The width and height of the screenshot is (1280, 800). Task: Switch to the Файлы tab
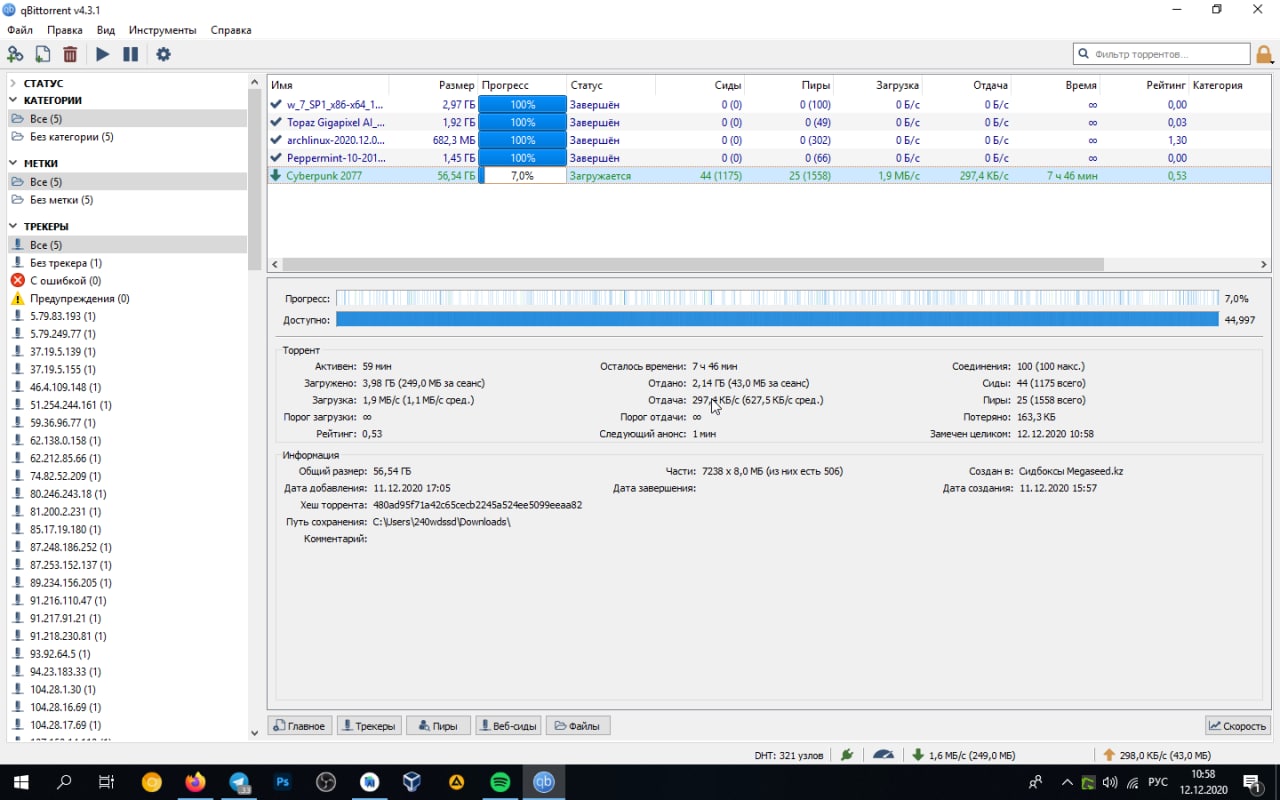coord(578,726)
